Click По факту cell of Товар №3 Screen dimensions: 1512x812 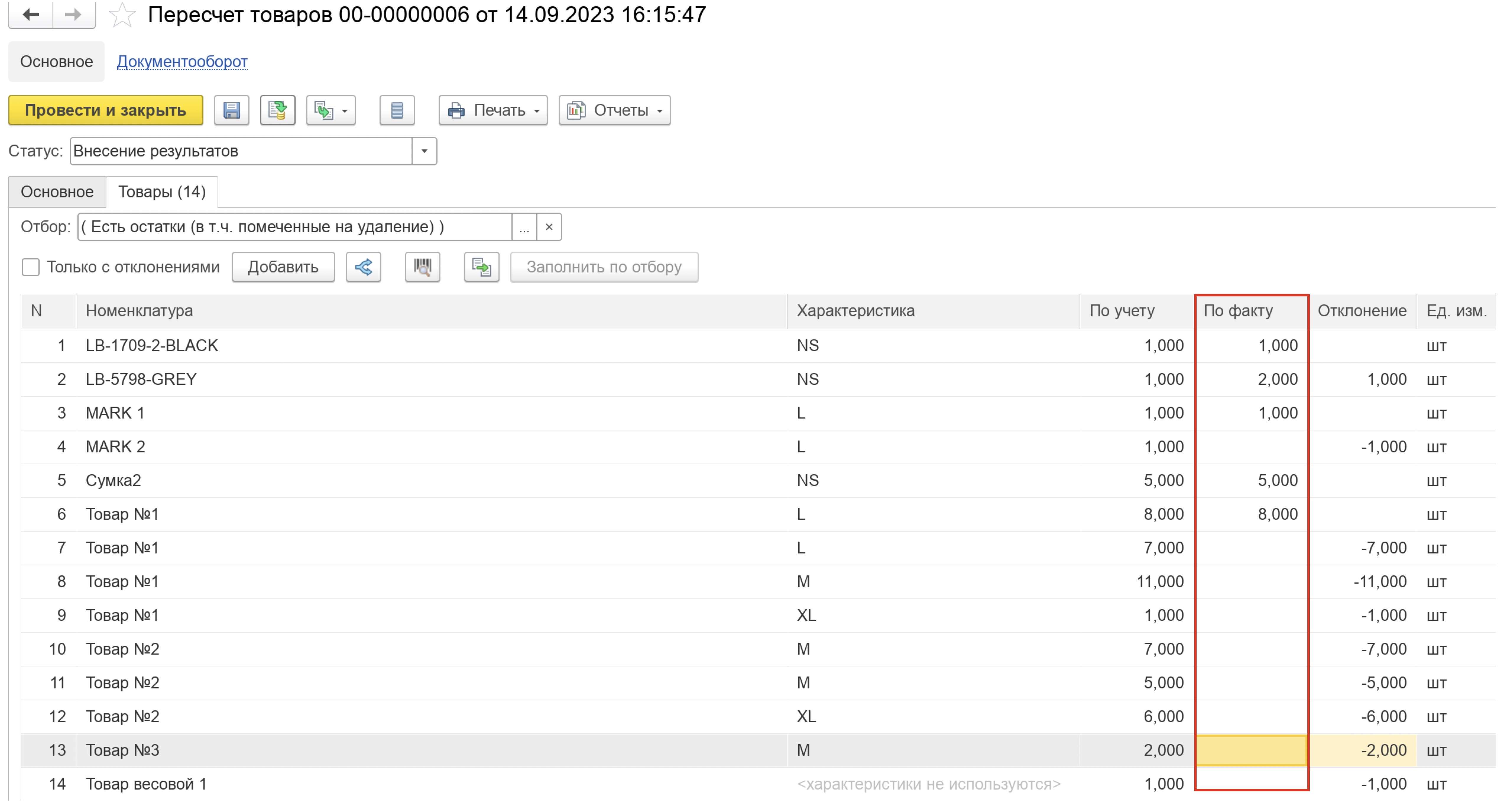[1252, 750]
